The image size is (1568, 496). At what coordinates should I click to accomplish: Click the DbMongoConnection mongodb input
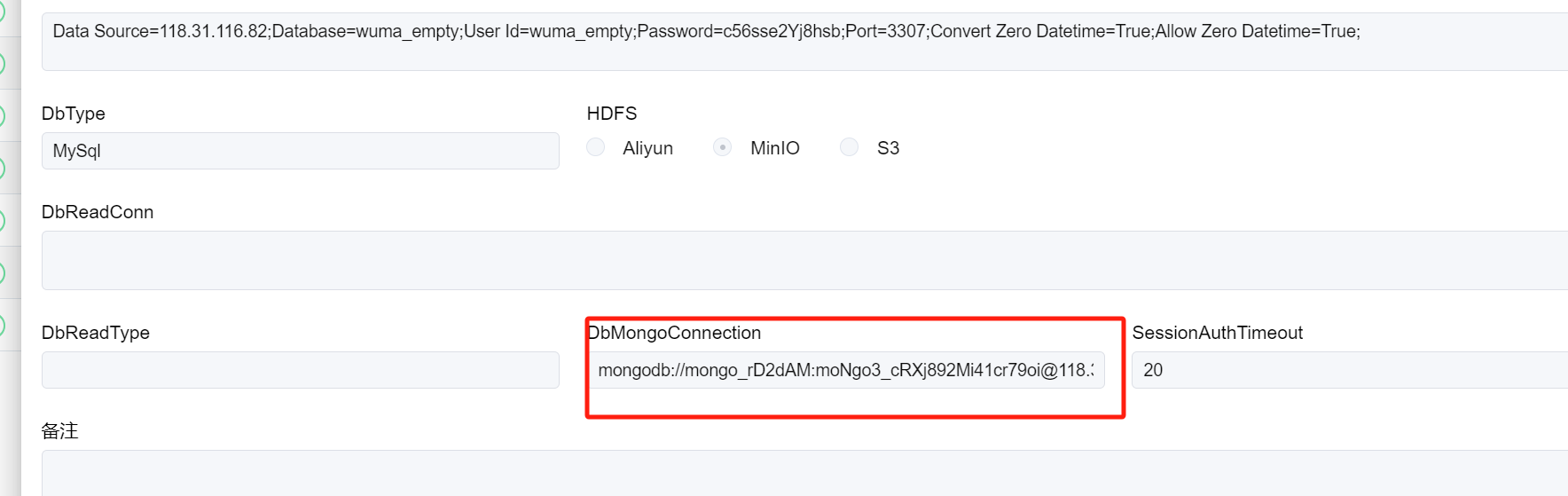(845, 370)
